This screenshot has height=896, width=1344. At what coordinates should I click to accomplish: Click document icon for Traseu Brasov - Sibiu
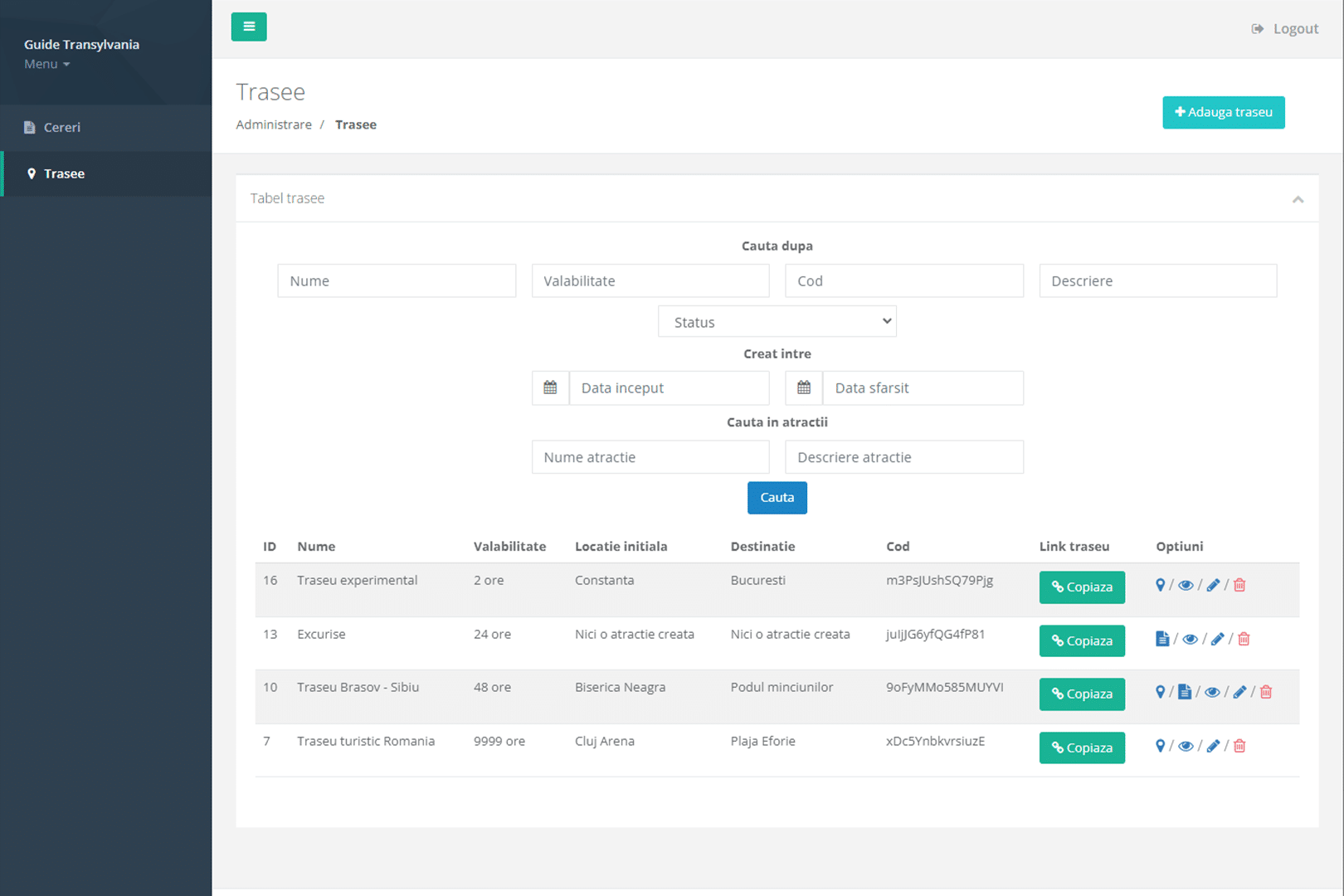pos(1185,692)
